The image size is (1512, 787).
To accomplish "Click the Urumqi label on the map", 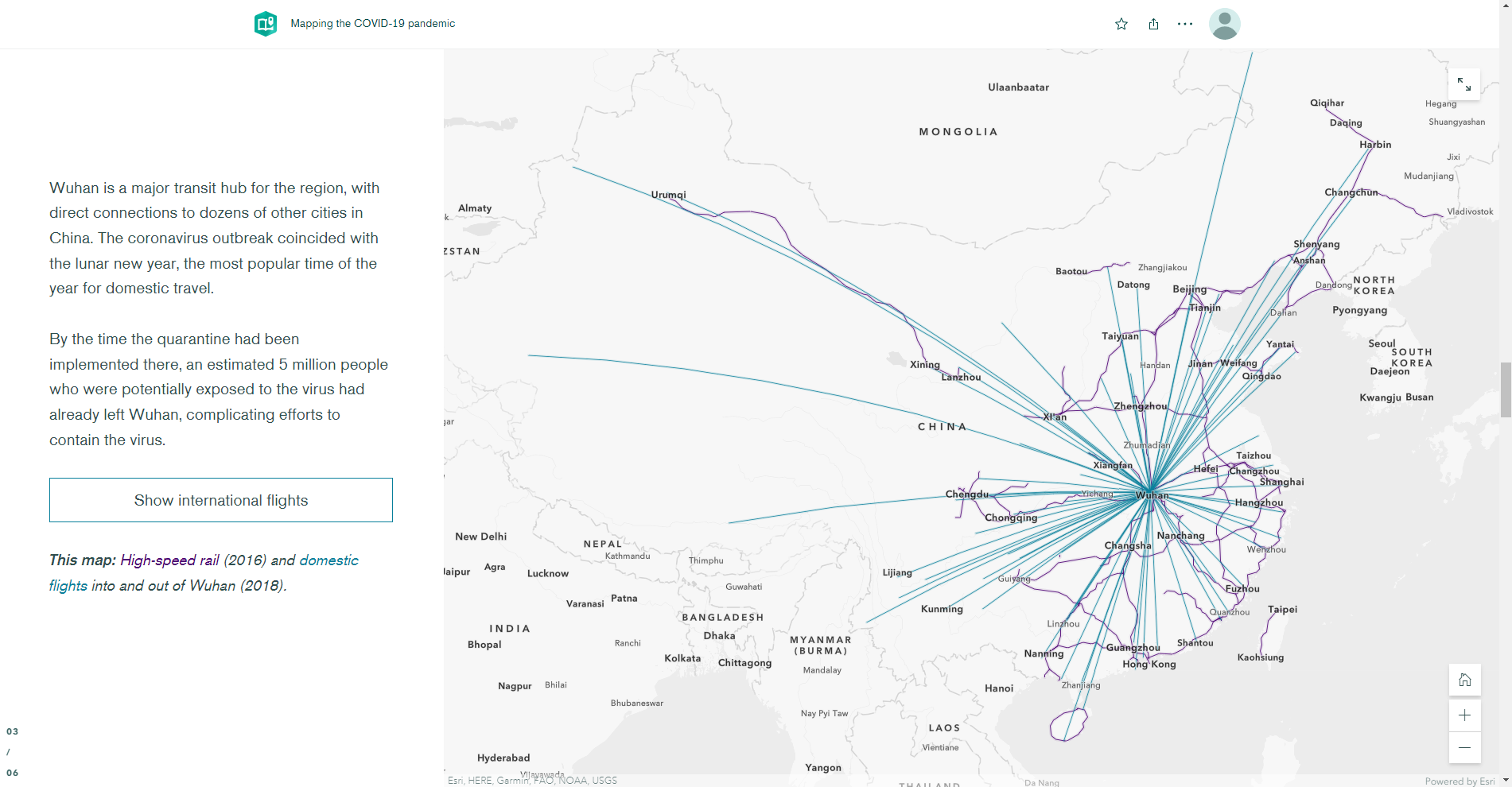I will pyautogui.click(x=668, y=195).
